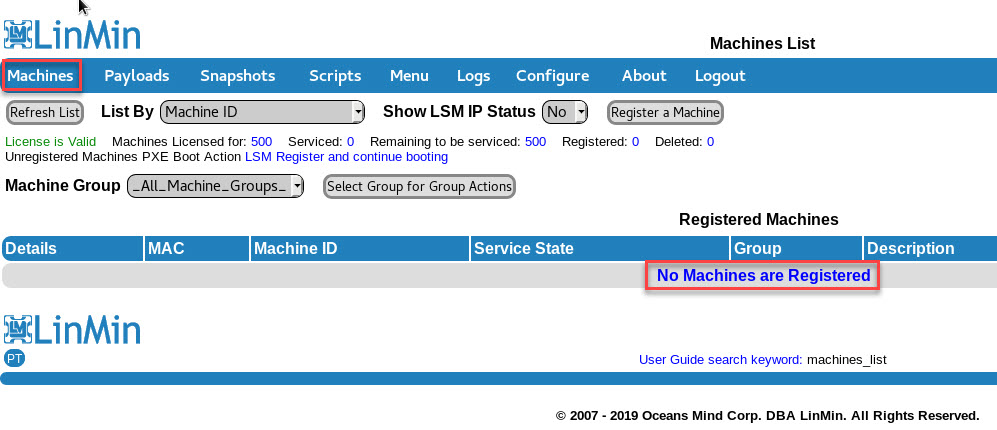Click the User Guide search keyword link
Screen dimensions: 997x430
pos(720,359)
